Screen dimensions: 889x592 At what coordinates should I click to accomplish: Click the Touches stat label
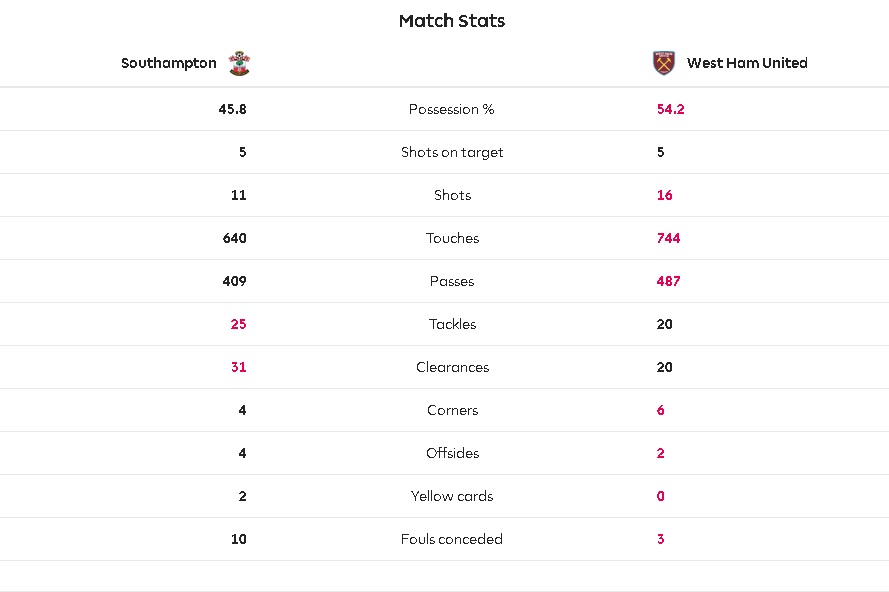(x=452, y=238)
